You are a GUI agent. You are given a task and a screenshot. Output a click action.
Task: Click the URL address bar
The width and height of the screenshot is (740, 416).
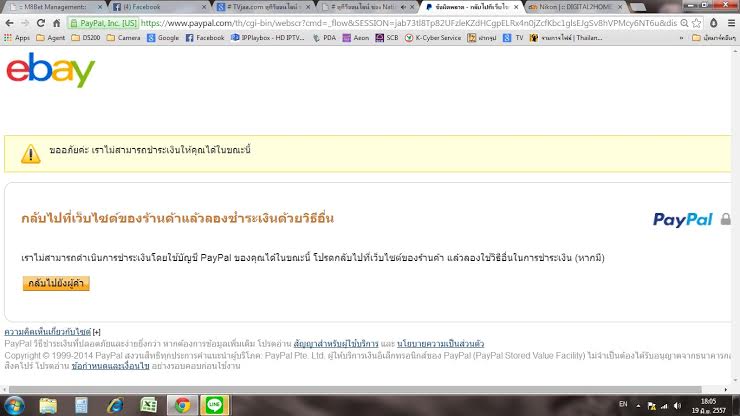[408, 23]
